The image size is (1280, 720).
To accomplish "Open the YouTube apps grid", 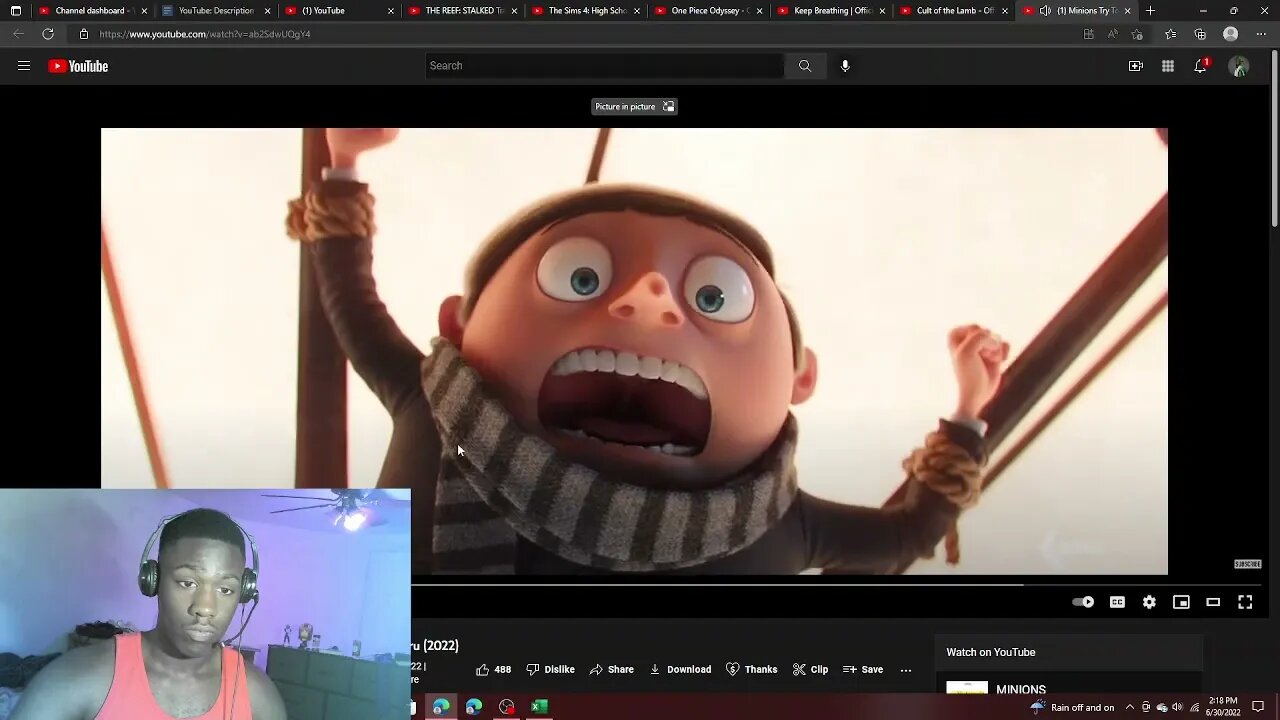I will (x=1168, y=66).
